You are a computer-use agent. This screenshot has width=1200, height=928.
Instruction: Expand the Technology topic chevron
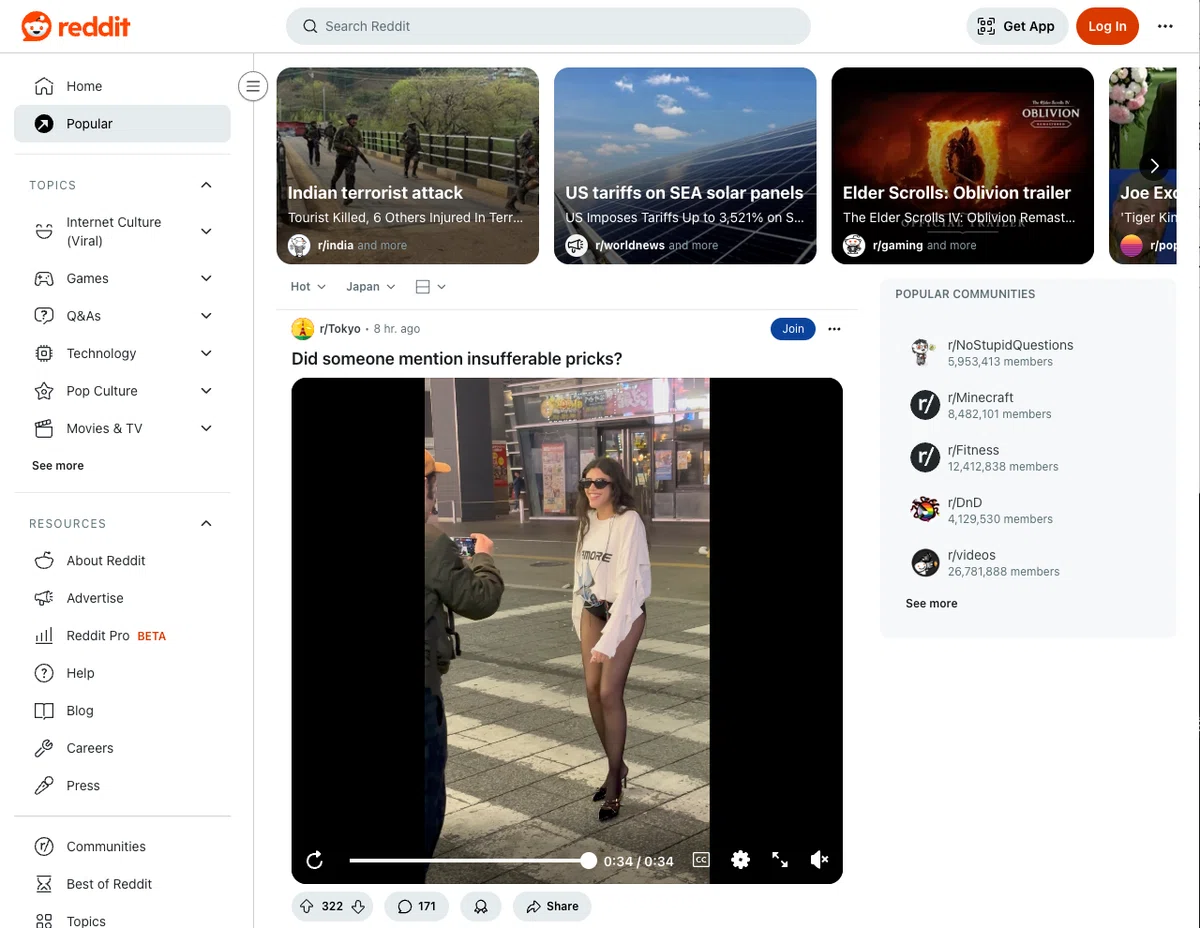coord(206,353)
